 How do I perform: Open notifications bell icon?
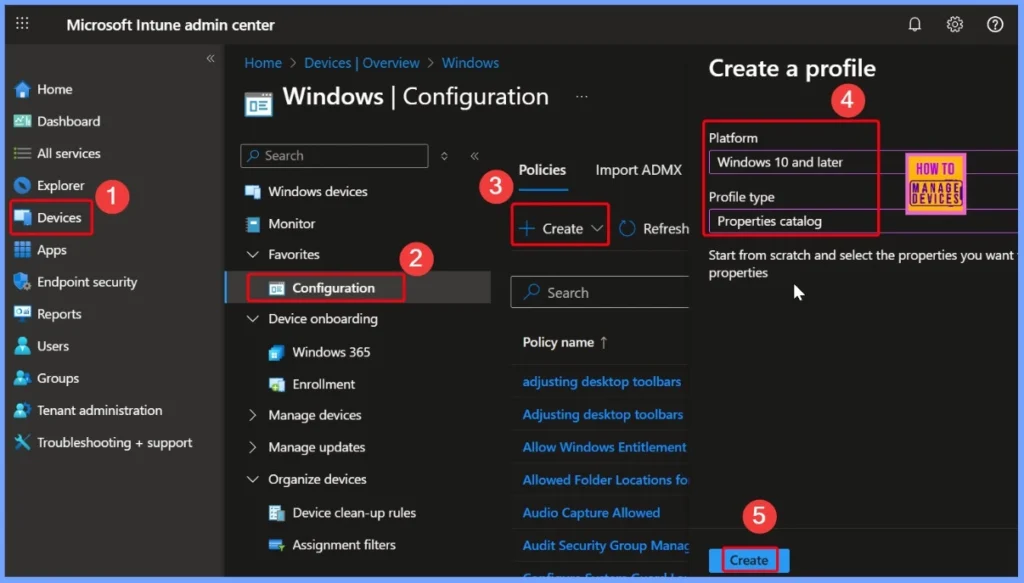coord(914,24)
